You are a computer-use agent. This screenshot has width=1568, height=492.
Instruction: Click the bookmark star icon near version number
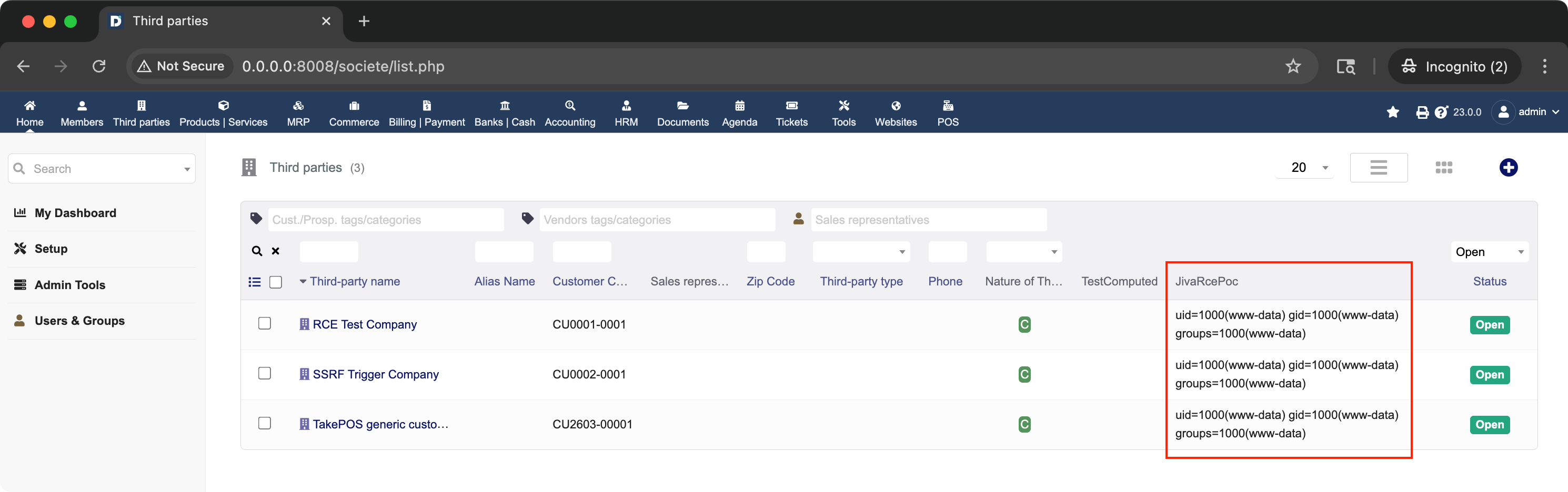[1393, 112]
